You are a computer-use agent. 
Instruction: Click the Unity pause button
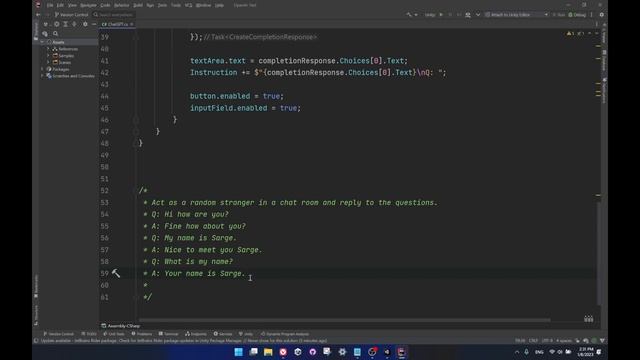click(x=450, y=15)
